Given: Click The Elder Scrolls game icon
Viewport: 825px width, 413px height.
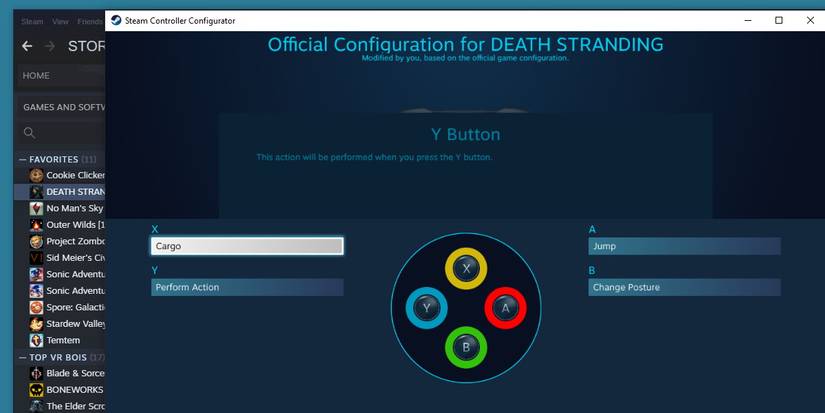Looking at the screenshot, I should coord(36,406).
